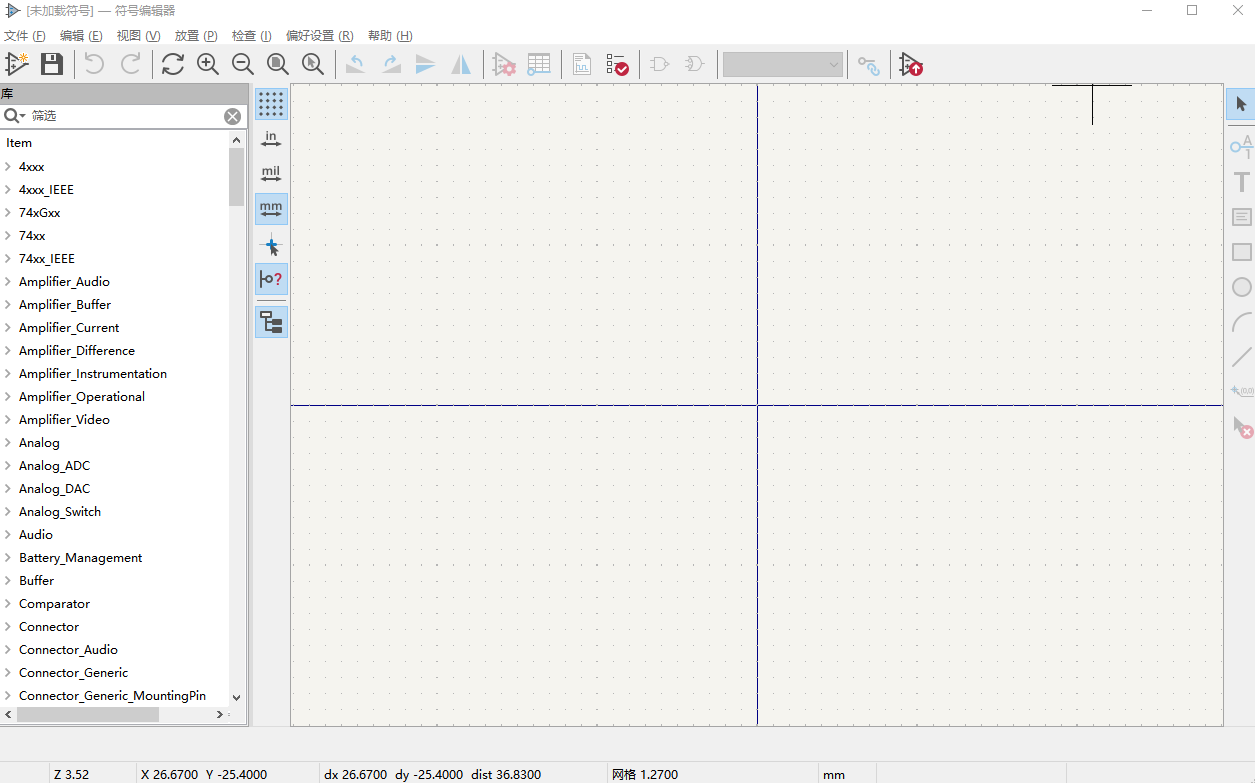The image size is (1255, 783).
Task: Open the symbol checker icon
Action: pyautogui.click(x=617, y=65)
